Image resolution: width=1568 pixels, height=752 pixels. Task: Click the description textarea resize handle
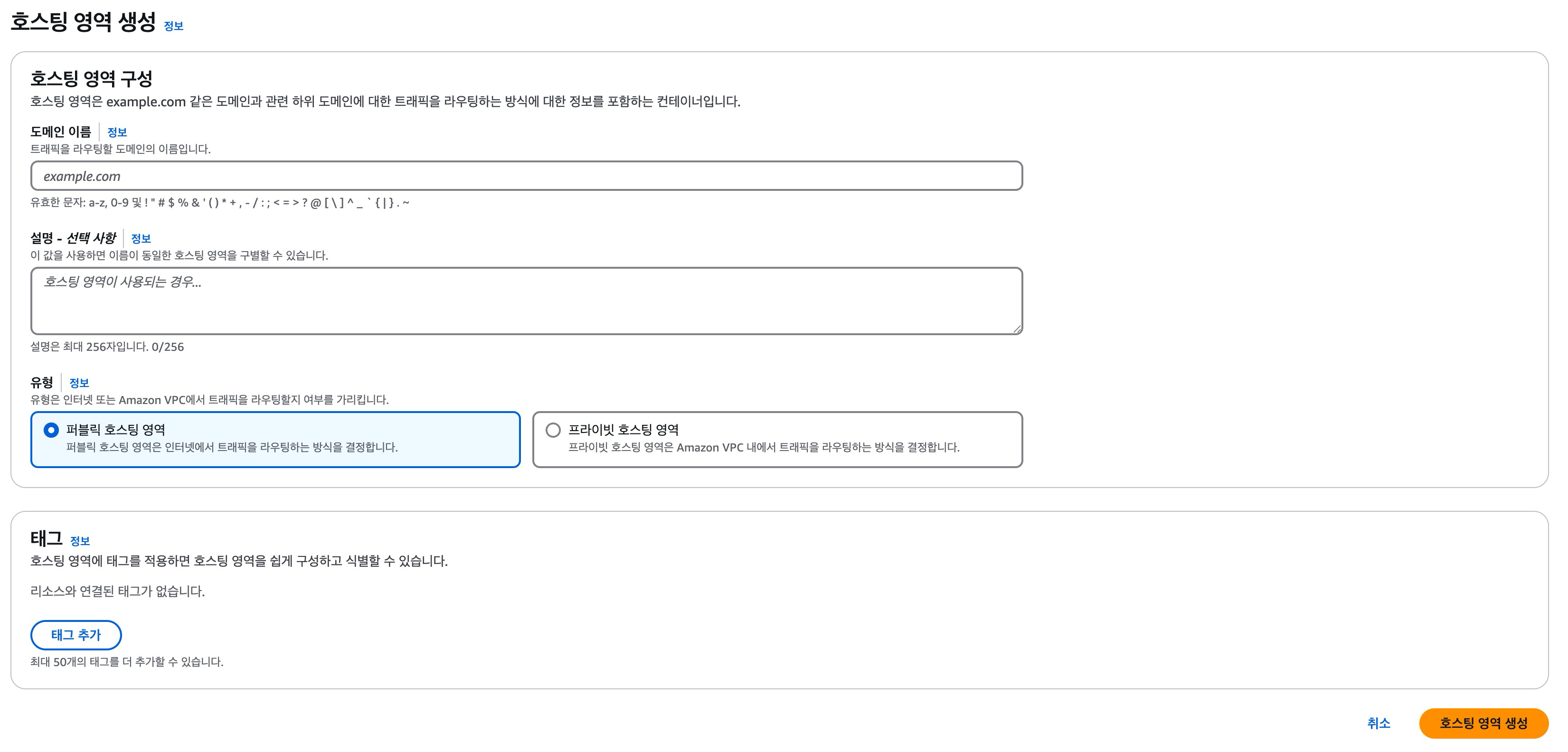coord(1017,329)
